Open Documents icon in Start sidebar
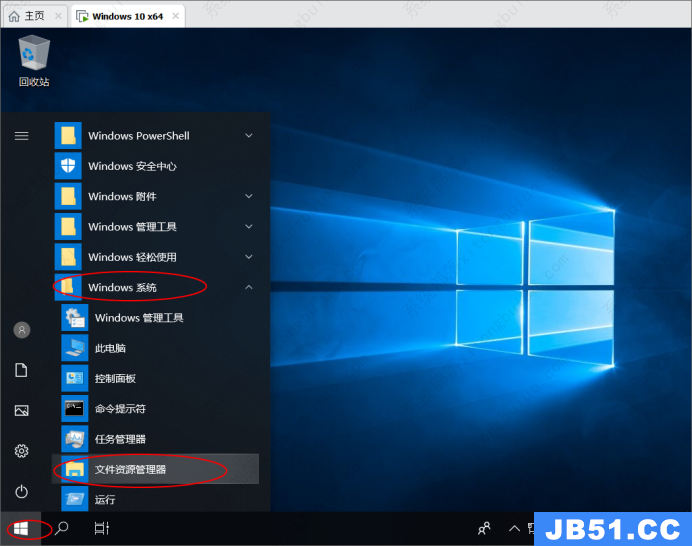Image resolution: width=692 pixels, height=546 pixels. tap(21, 370)
